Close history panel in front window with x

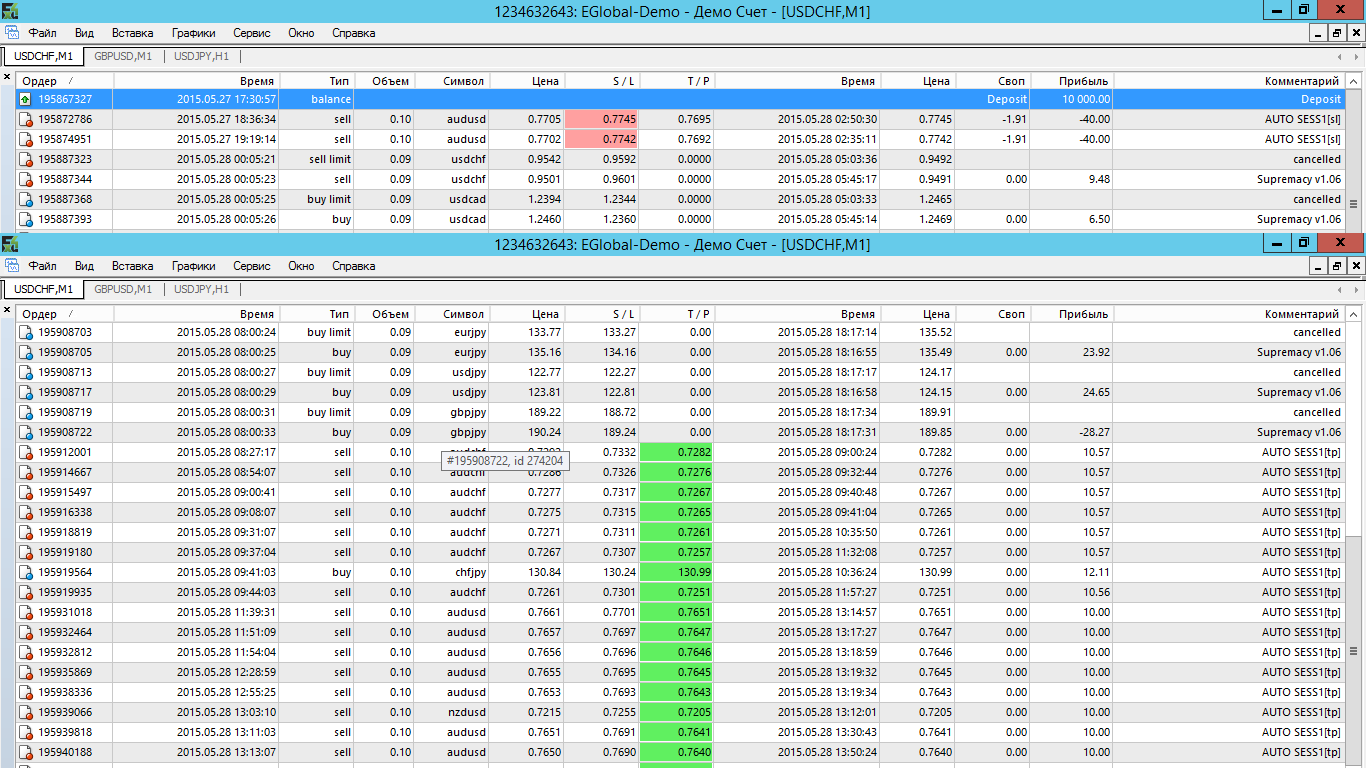[7, 310]
